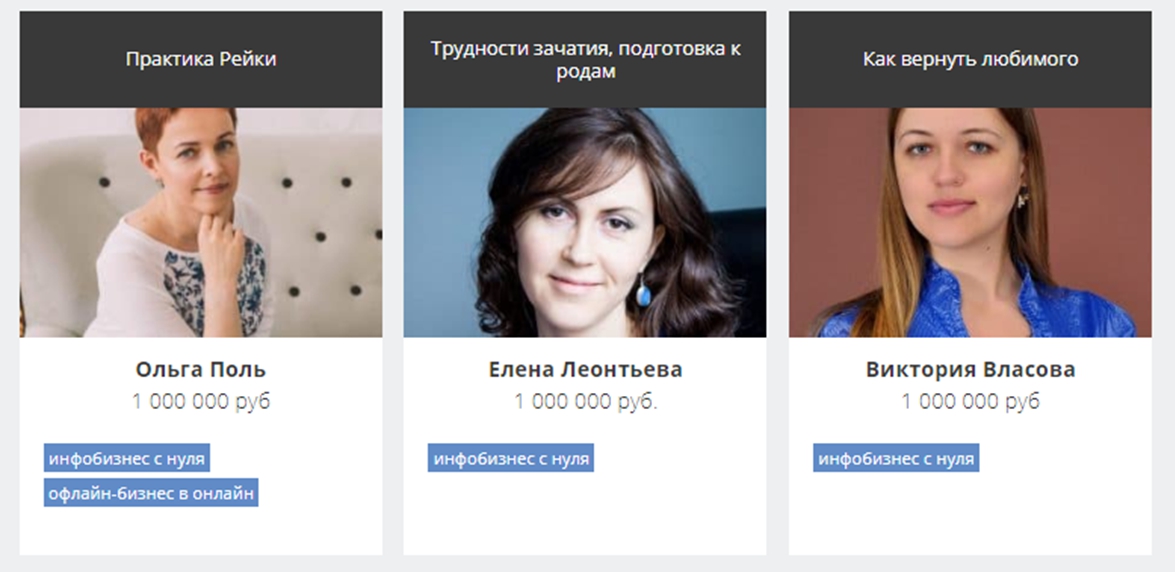Viewport: 1175px width, 572px height.
Task: Open Виктория Власова's portrait photo
Action: coord(970,223)
